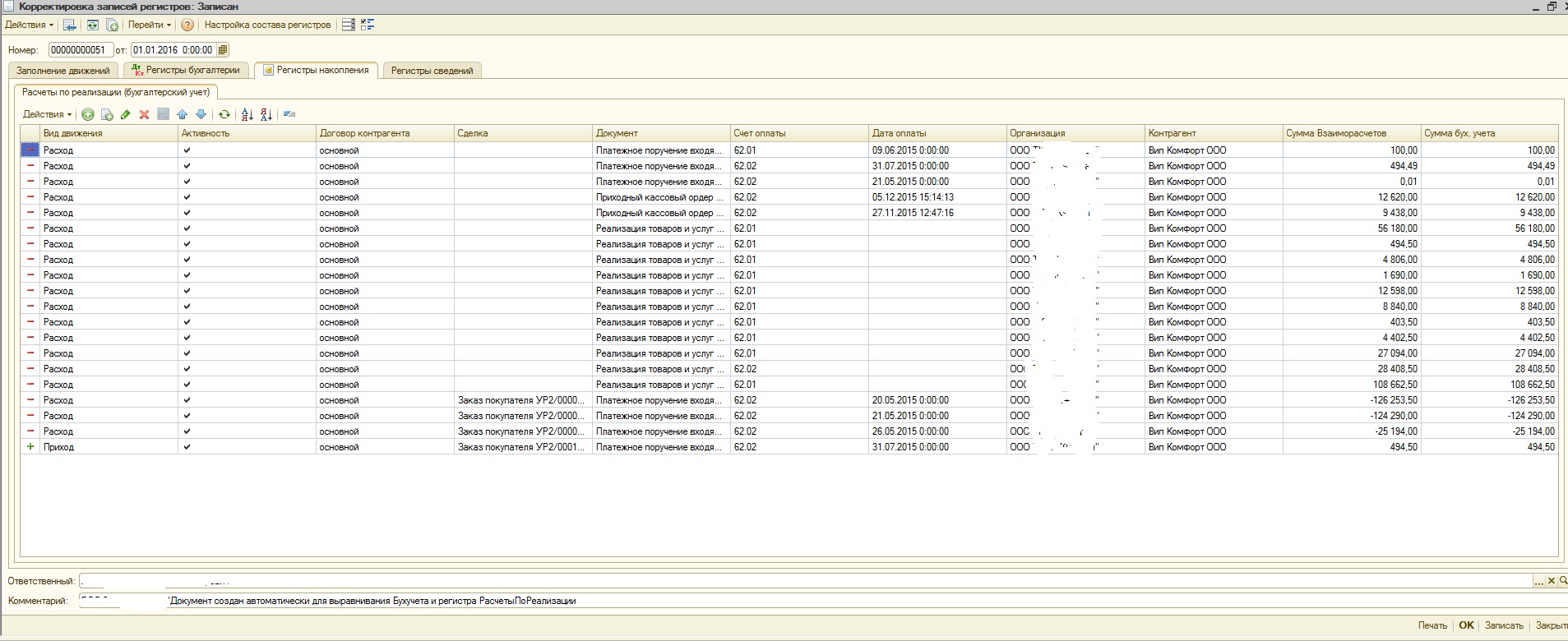Open Ответственный value with magnifier icon
The width and height of the screenshot is (1568, 641).
pyautogui.click(x=1563, y=581)
